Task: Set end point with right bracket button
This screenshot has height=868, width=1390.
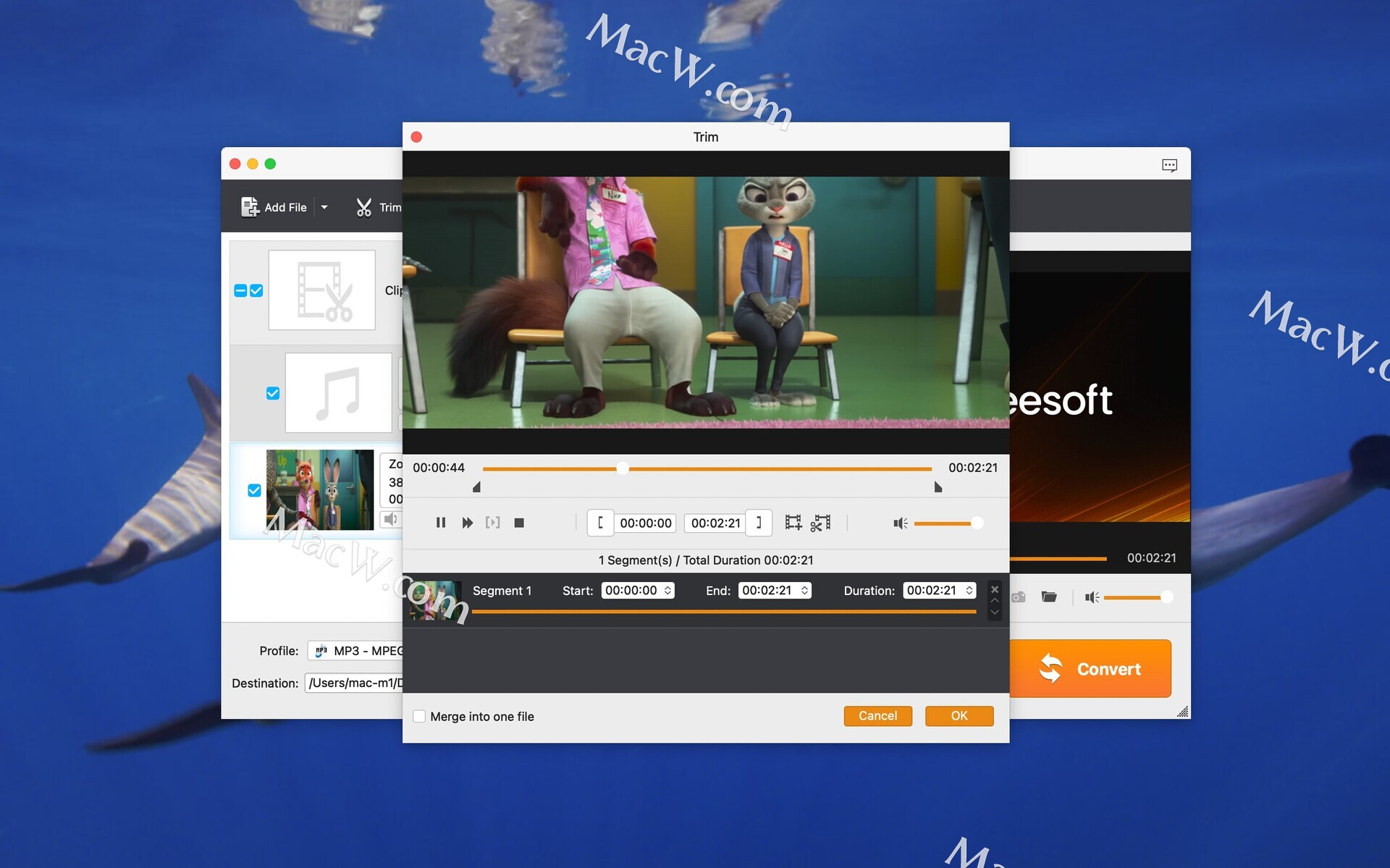Action: (x=759, y=523)
